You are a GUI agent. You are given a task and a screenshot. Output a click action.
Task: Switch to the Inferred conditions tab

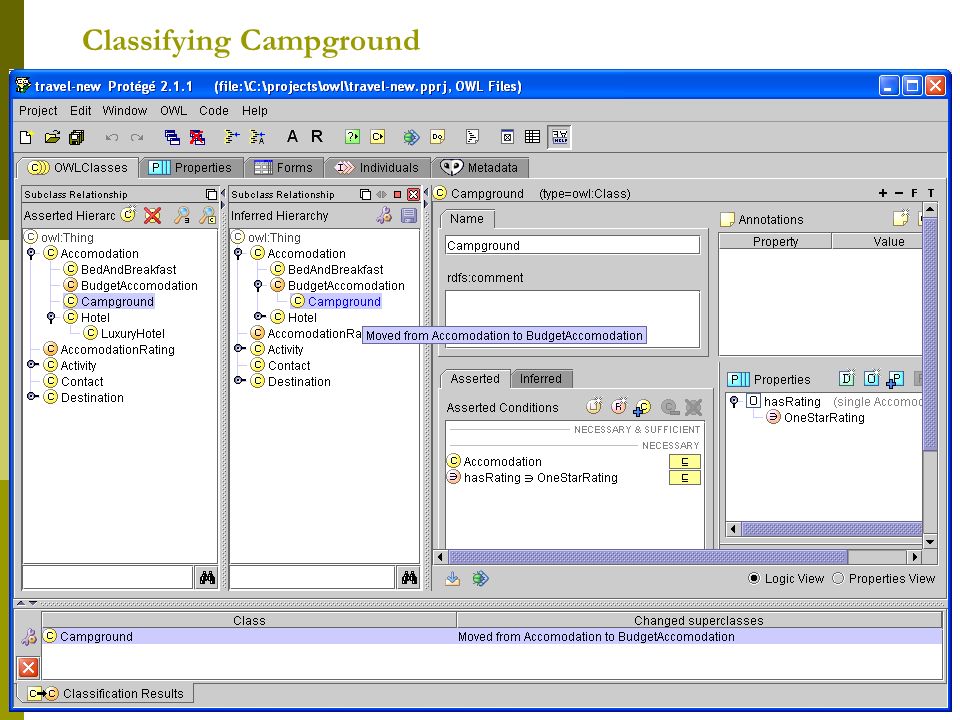pos(541,379)
